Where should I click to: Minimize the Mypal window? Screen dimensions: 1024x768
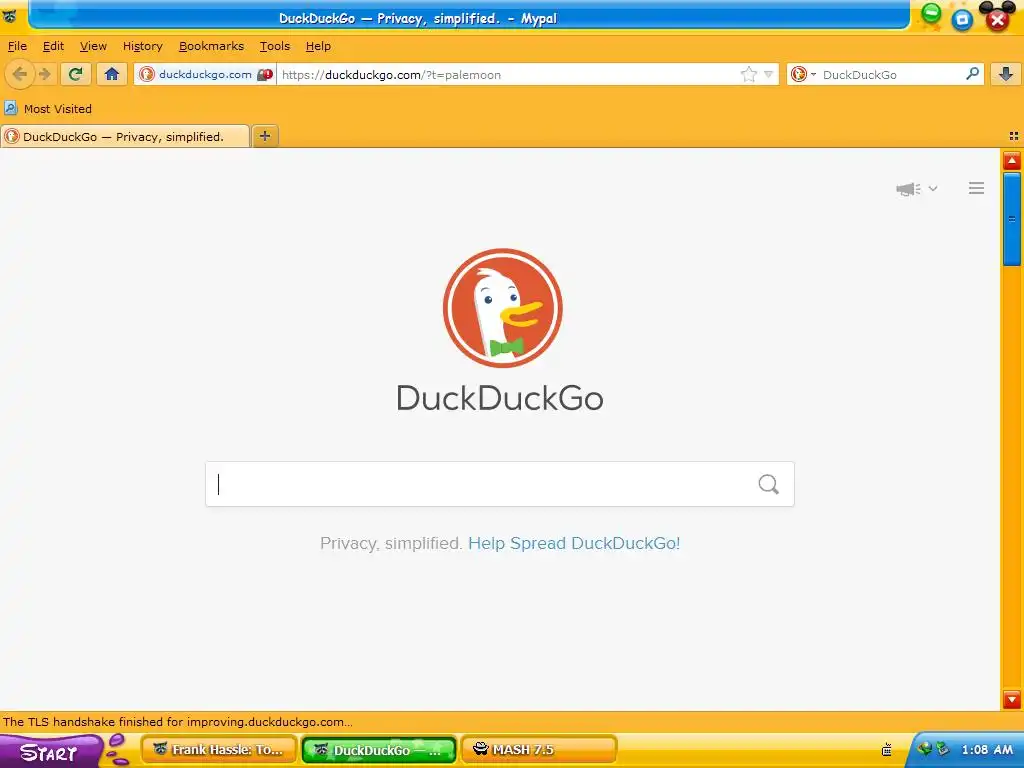coord(931,14)
